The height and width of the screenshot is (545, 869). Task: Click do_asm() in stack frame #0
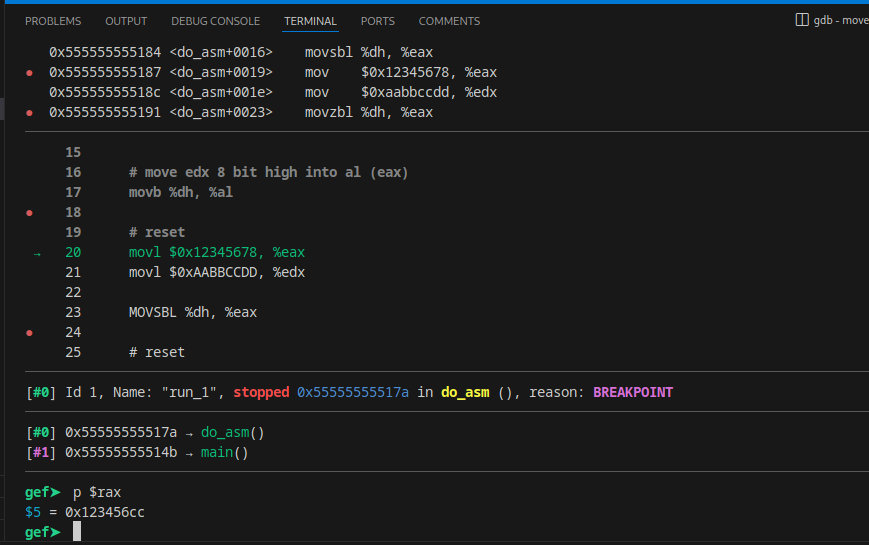point(233,433)
